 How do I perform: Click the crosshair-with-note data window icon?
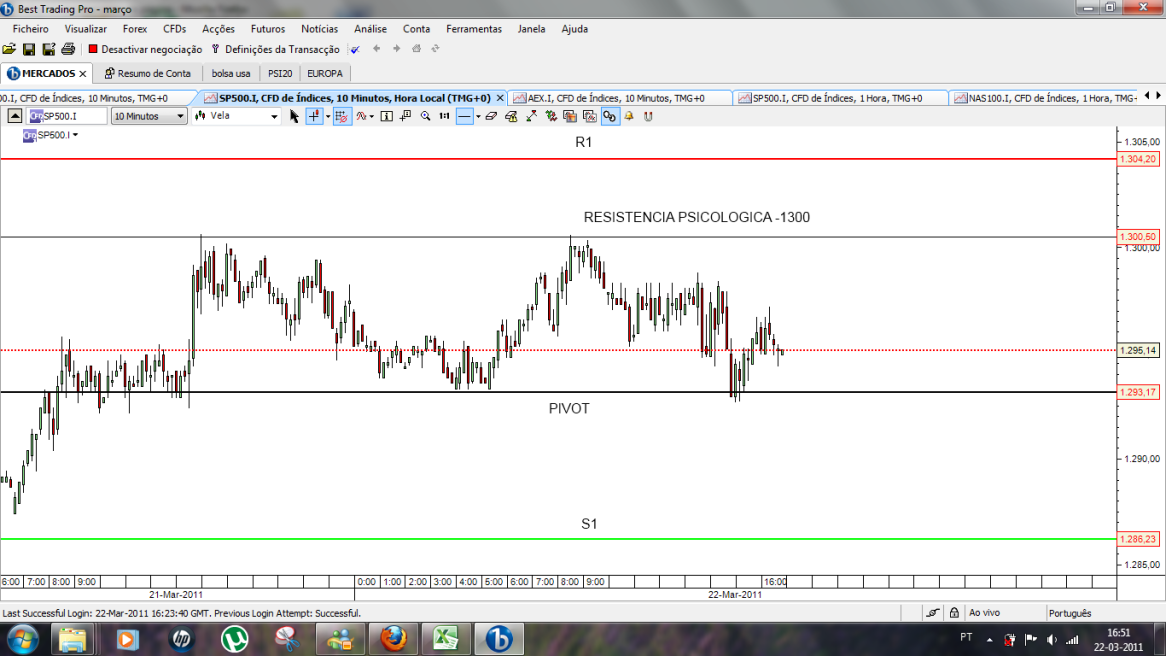[405, 116]
